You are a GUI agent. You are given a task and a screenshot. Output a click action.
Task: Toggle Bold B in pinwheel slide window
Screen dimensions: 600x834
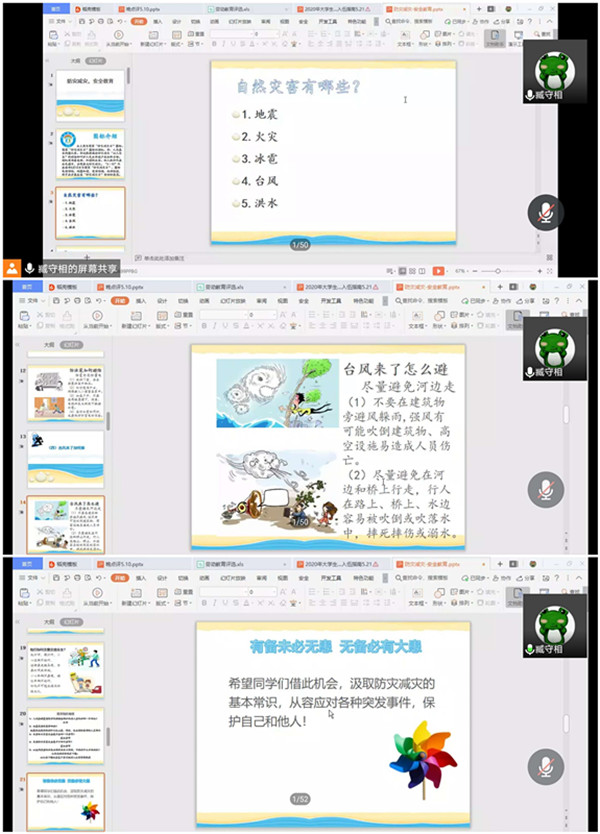click(x=204, y=603)
